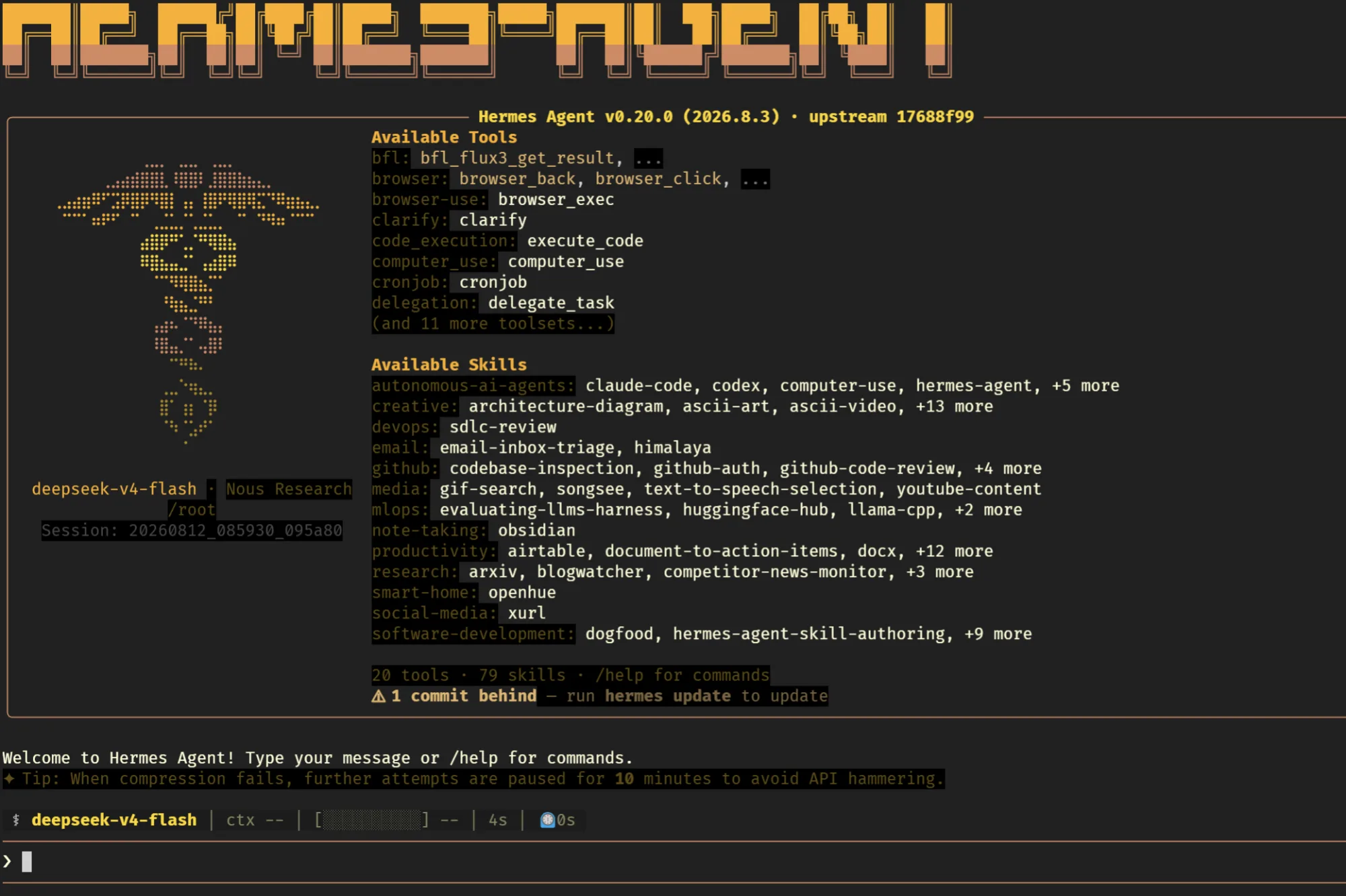The height and width of the screenshot is (896, 1346).
Task: Click the 'architecture-diagram' skill
Action: click(x=565, y=406)
